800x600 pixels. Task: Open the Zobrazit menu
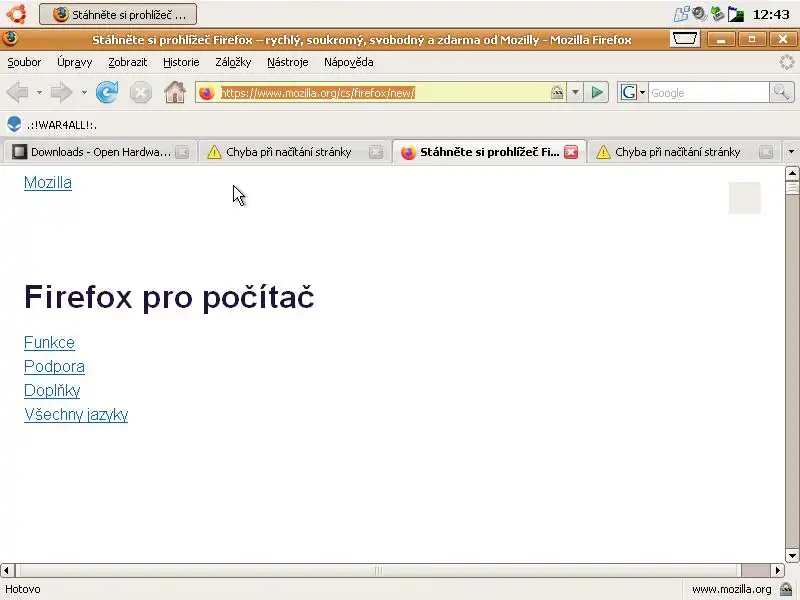(128, 62)
